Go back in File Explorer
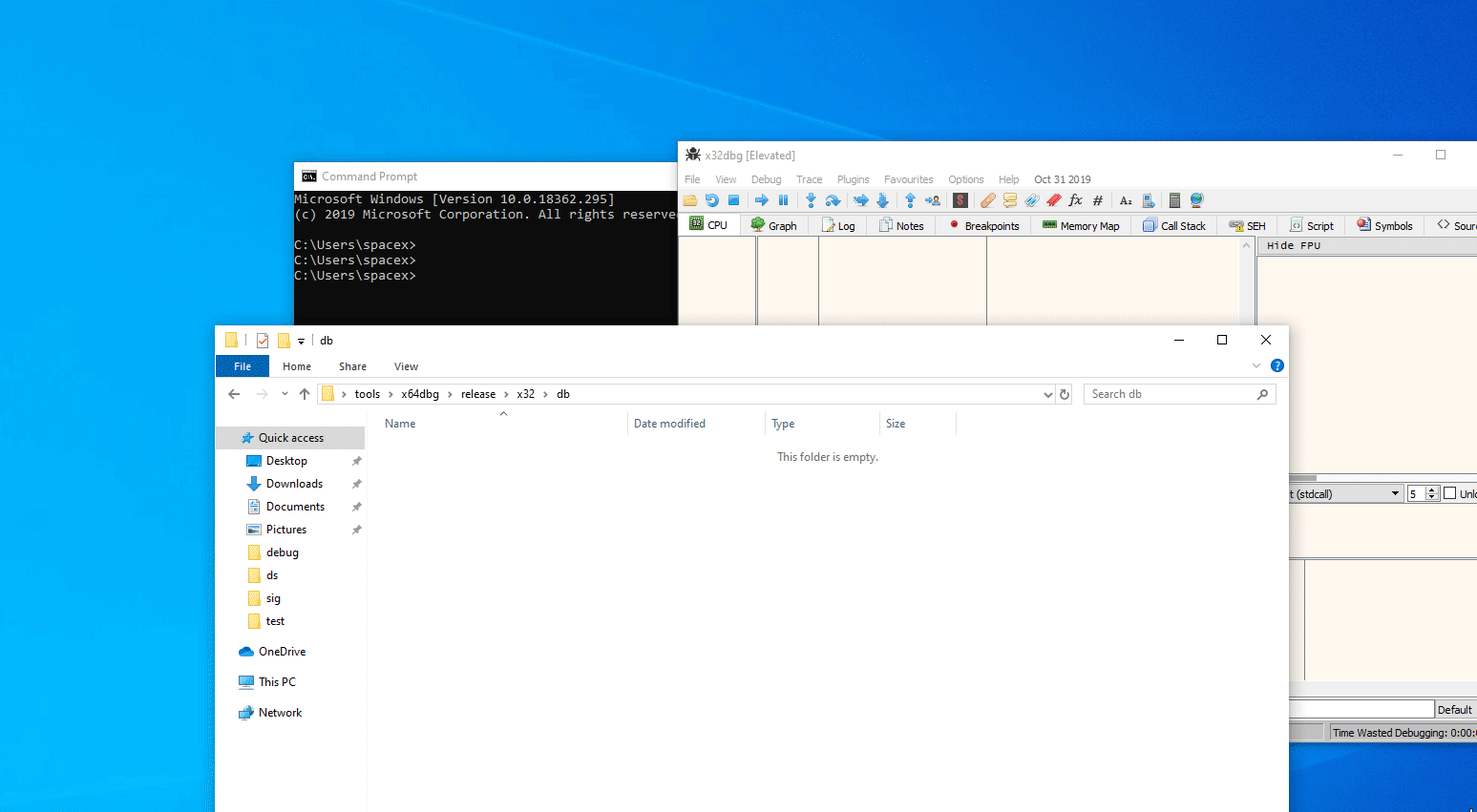 pyautogui.click(x=234, y=394)
